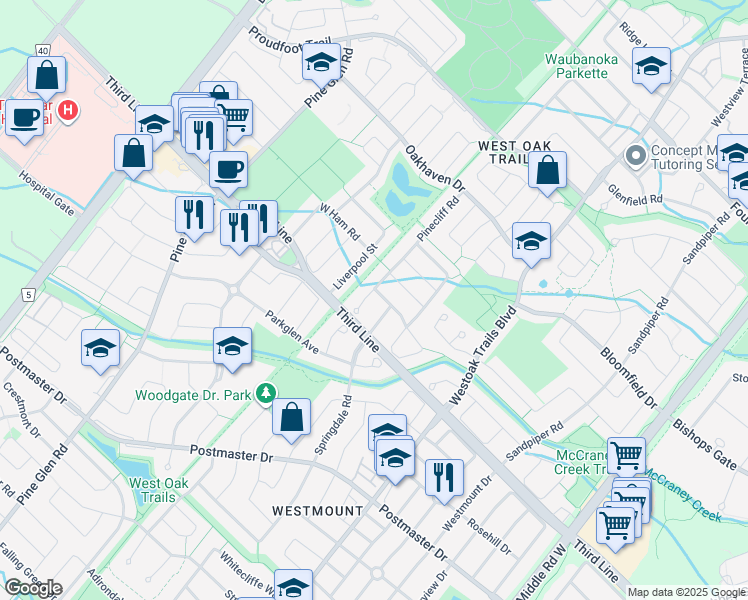Select the Parkglen Ave street label
Screen dimensions: 748x600
292,332
